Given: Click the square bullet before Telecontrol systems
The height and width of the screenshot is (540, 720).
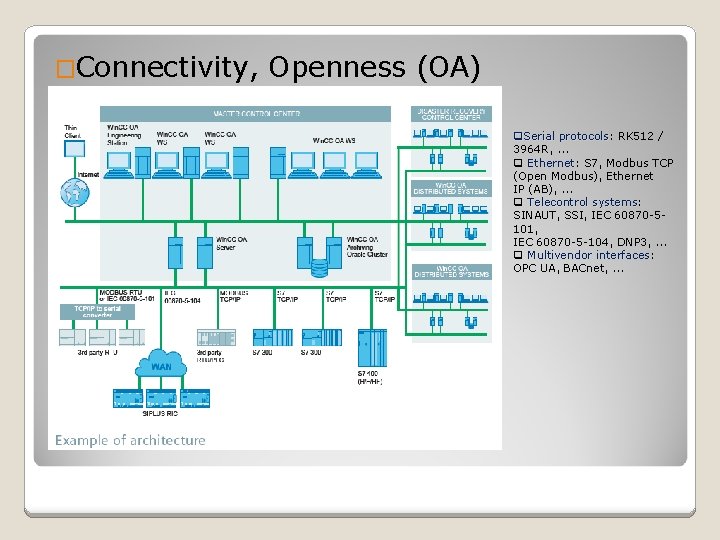Looking at the screenshot, I should 518,202.
